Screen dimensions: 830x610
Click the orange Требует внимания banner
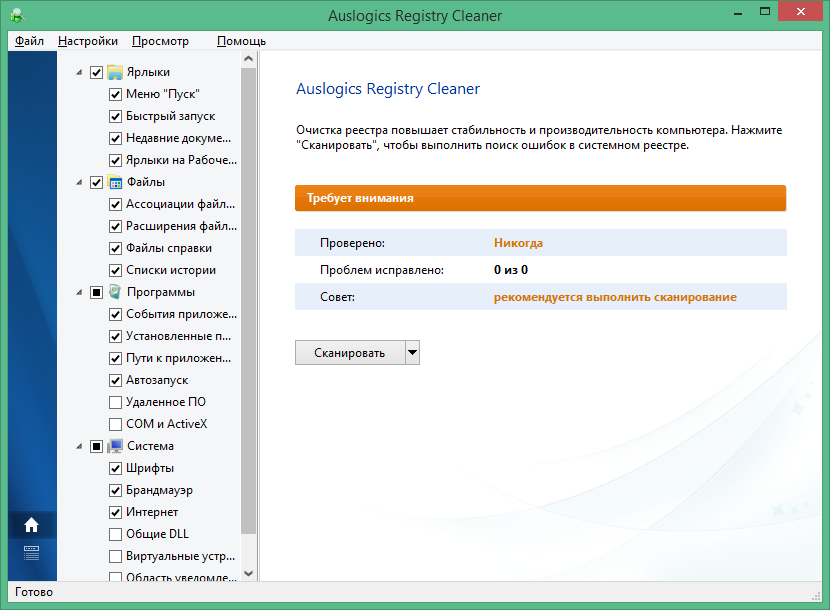click(x=540, y=198)
